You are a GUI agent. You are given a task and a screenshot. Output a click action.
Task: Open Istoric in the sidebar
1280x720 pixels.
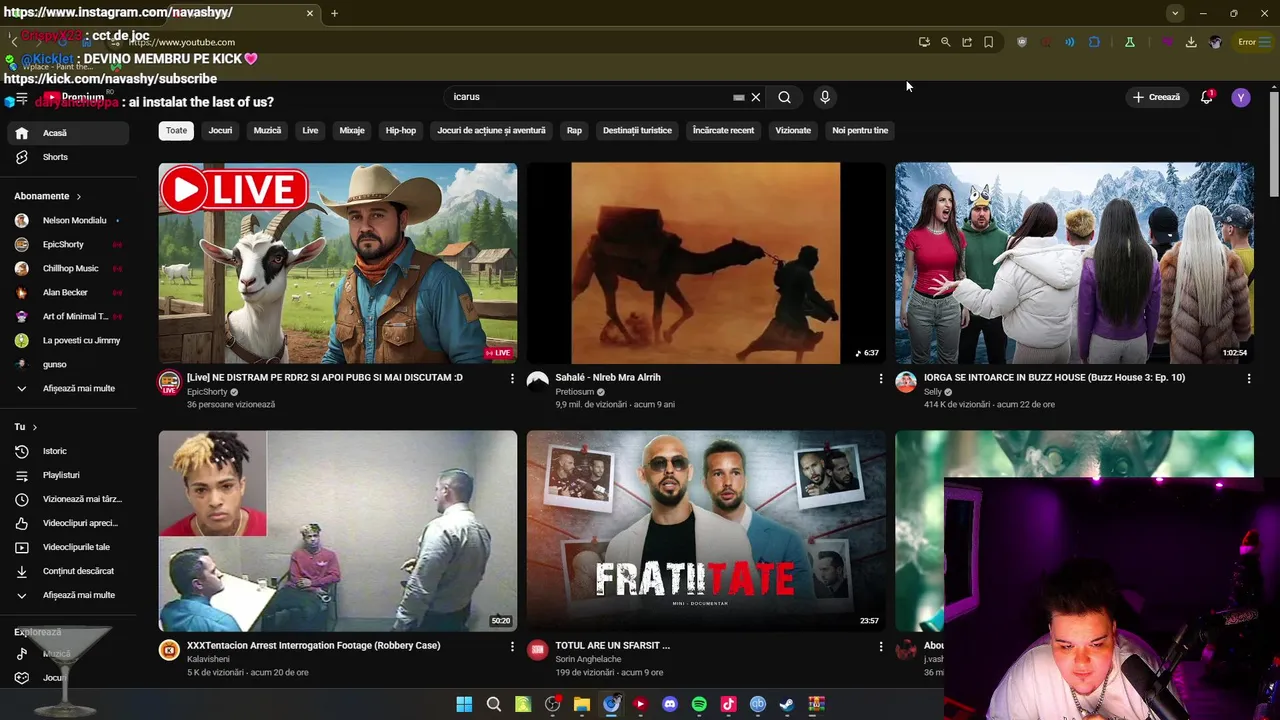click(x=67, y=451)
